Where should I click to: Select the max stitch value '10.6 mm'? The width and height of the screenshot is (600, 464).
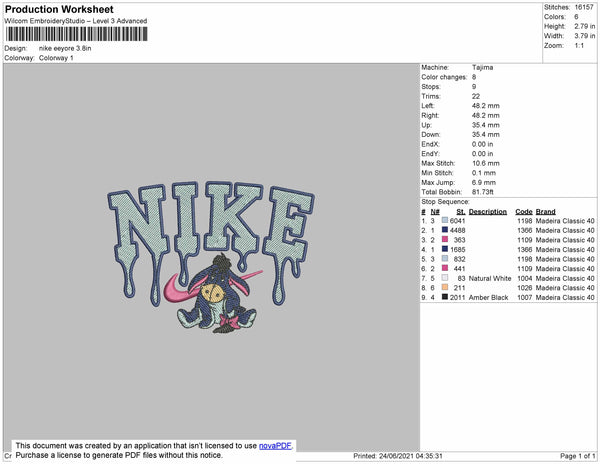click(x=486, y=163)
